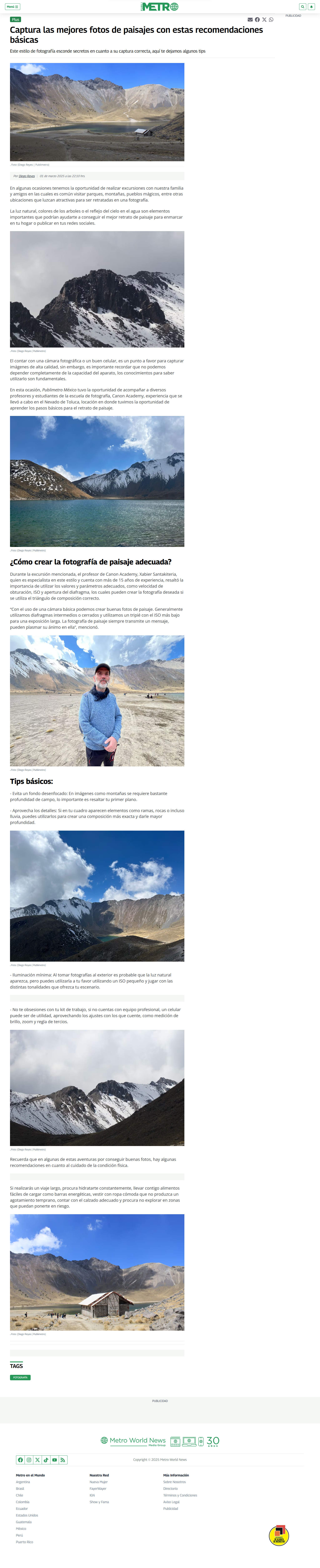The height and width of the screenshot is (1568, 320).
Task: Open footer Instagram icon
Action: (29, 1460)
